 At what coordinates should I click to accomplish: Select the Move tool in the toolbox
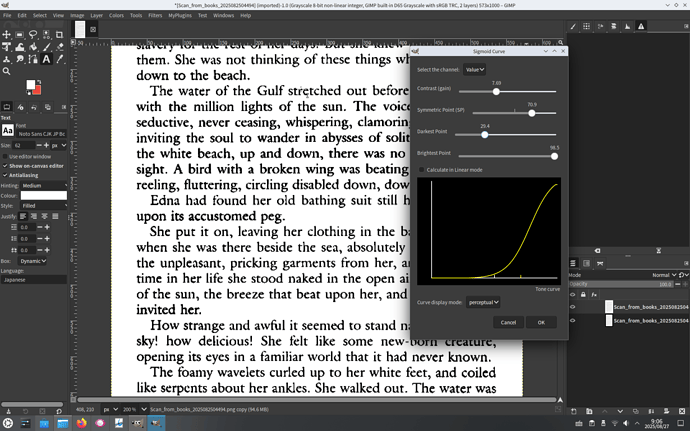7,34
